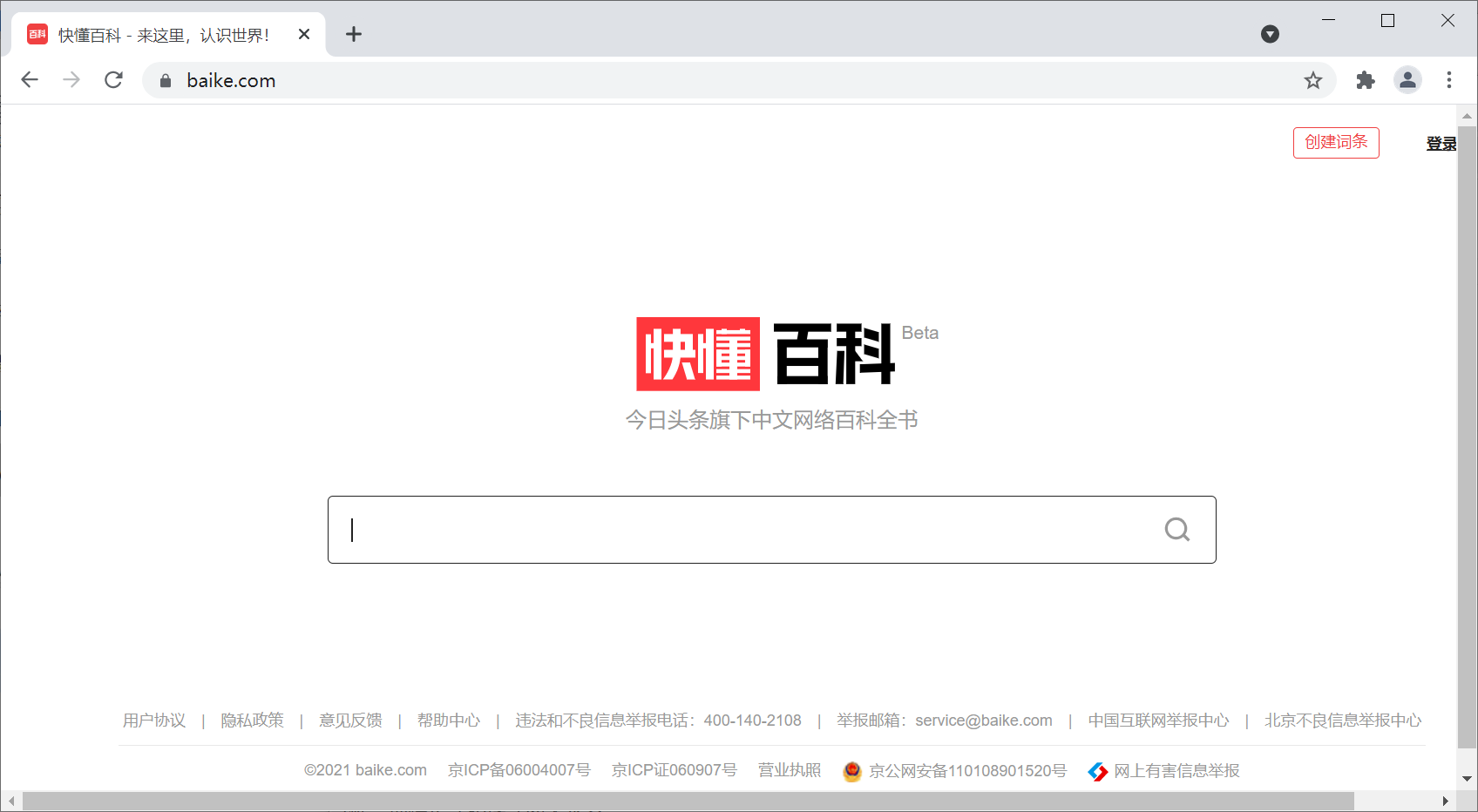Open the 隐私政策 link

(252, 721)
